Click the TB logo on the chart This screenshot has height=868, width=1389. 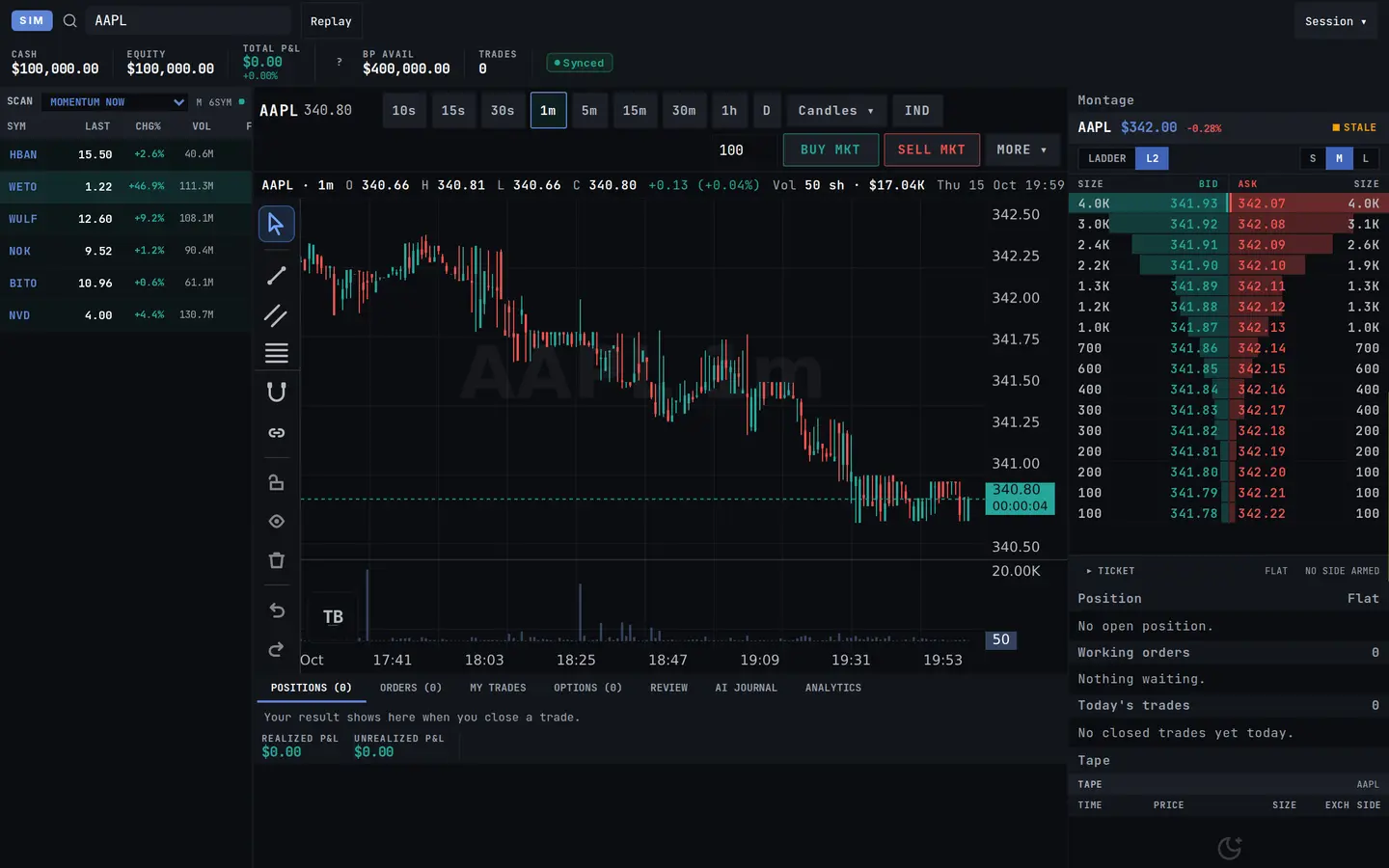pyautogui.click(x=333, y=616)
